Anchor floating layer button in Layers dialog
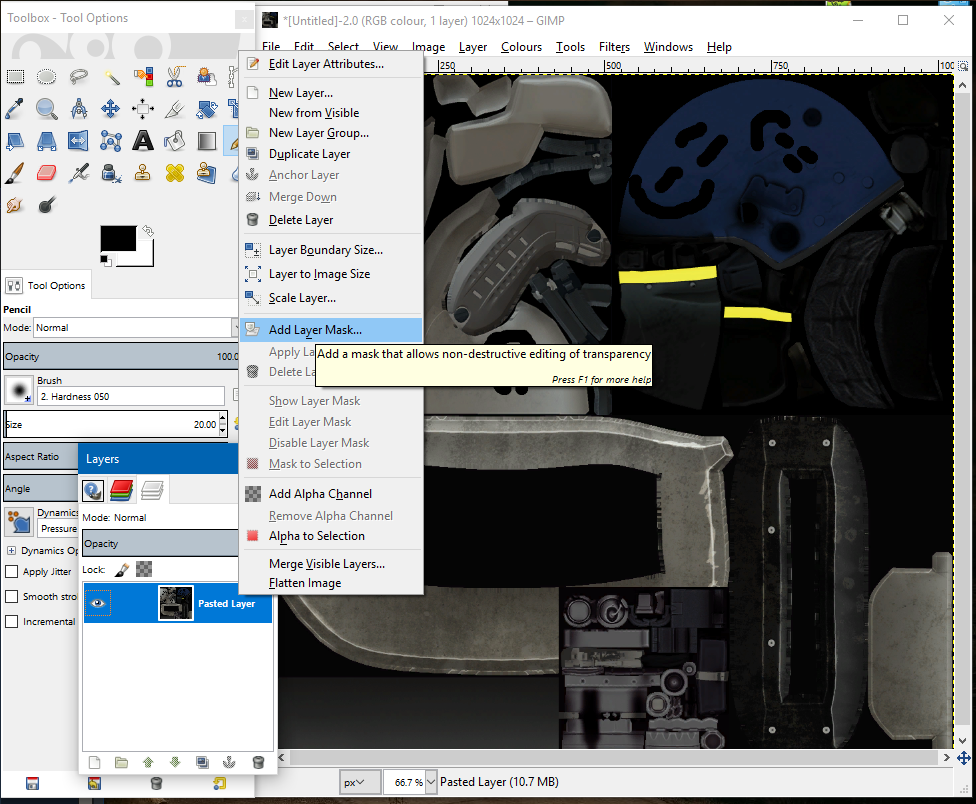This screenshot has width=976, height=804. (x=229, y=762)
